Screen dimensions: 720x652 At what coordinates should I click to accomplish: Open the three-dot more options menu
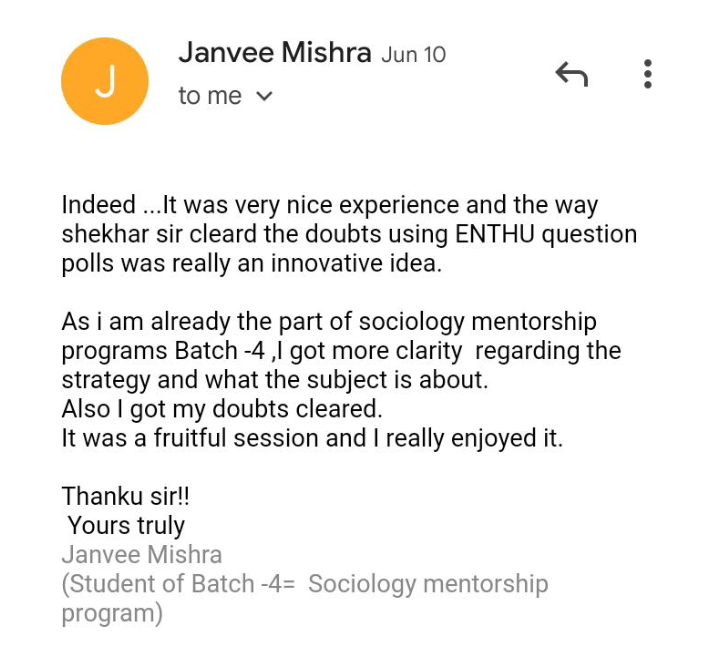pos(647,73)
